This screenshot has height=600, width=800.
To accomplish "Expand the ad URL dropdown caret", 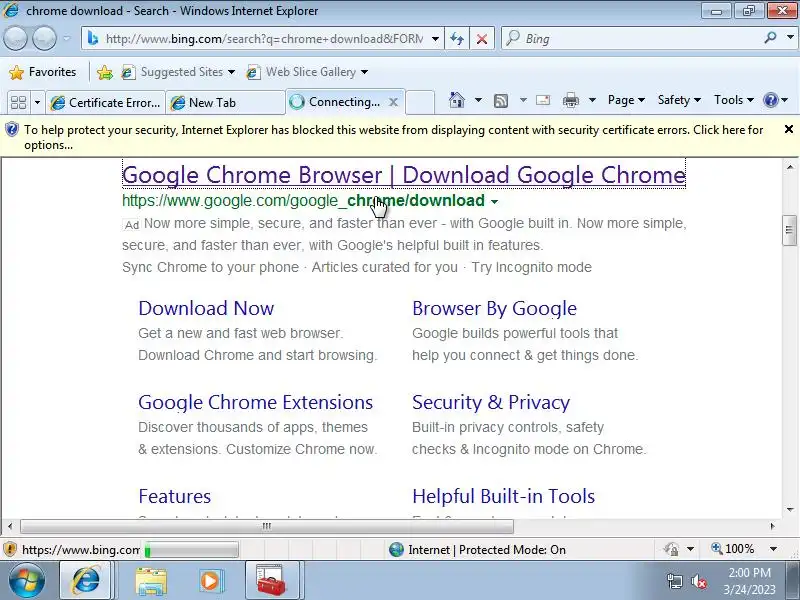I will point(494,202).
